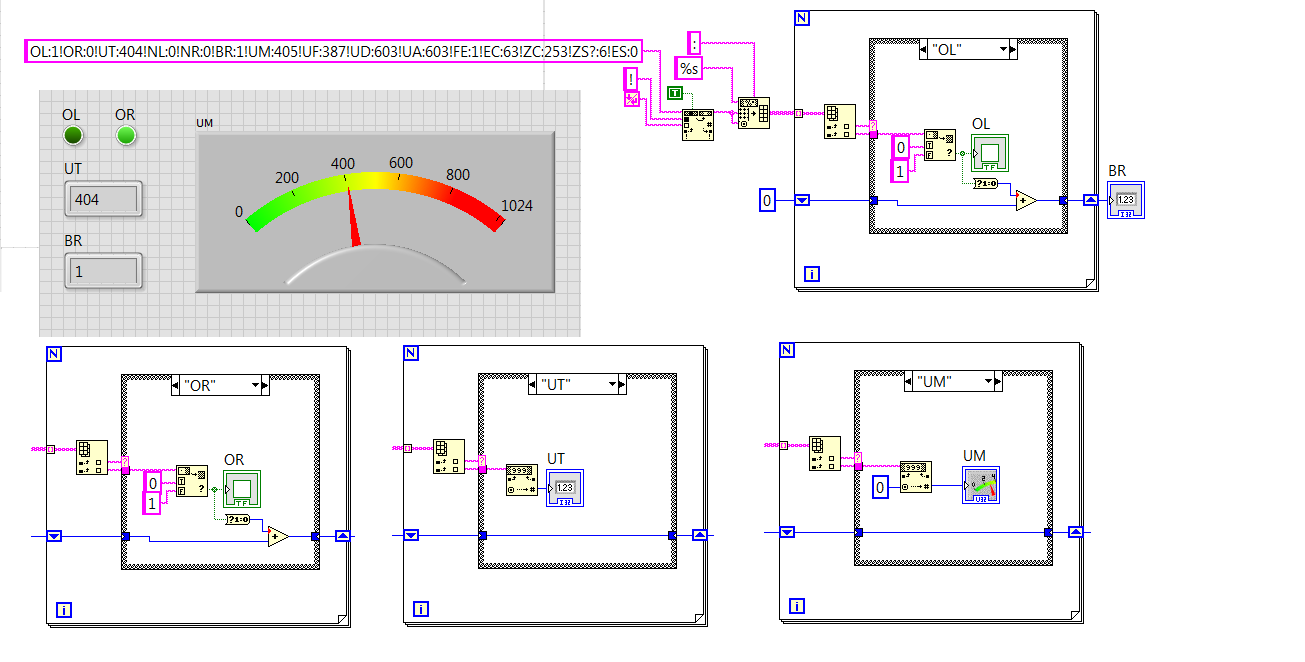The height and width of the screenshot is (662, 1305).
Task: Click the UM label above the gauge
Action: (x=204, y=123)
